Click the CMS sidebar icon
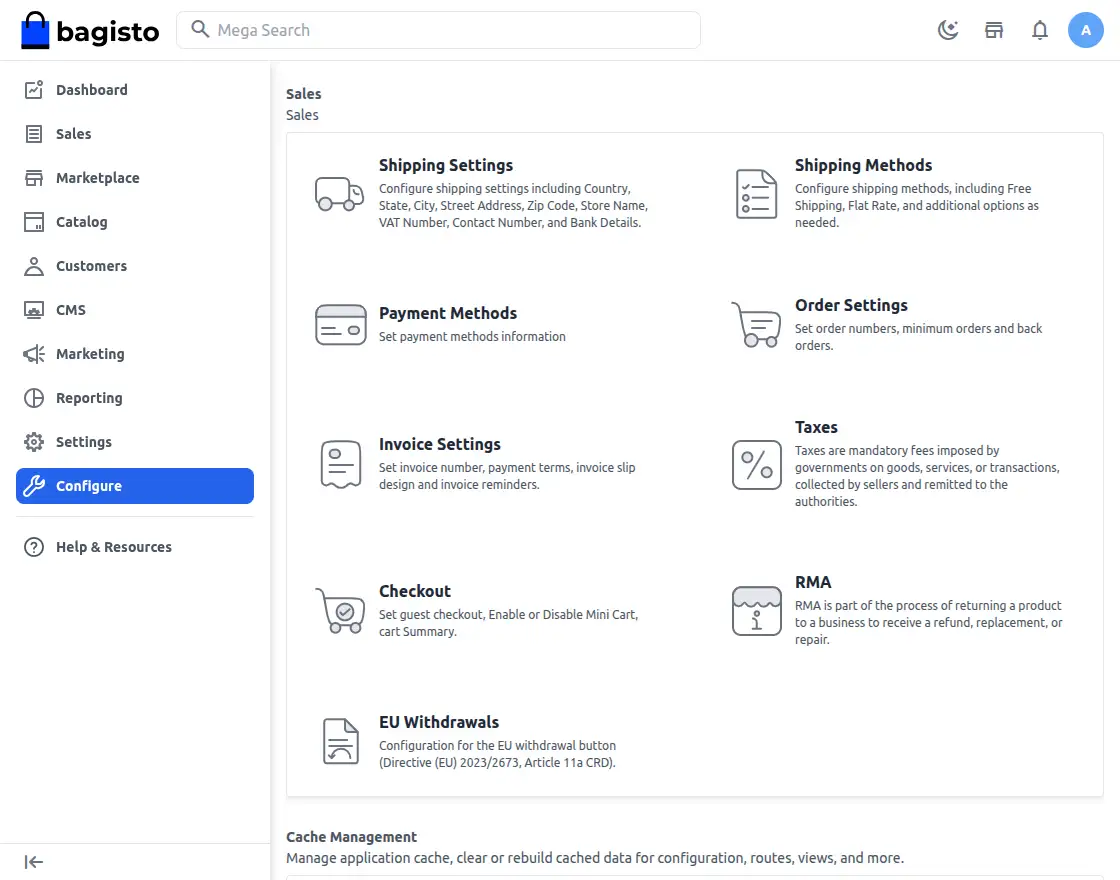The image size is (1120, 880). (34, 310)
